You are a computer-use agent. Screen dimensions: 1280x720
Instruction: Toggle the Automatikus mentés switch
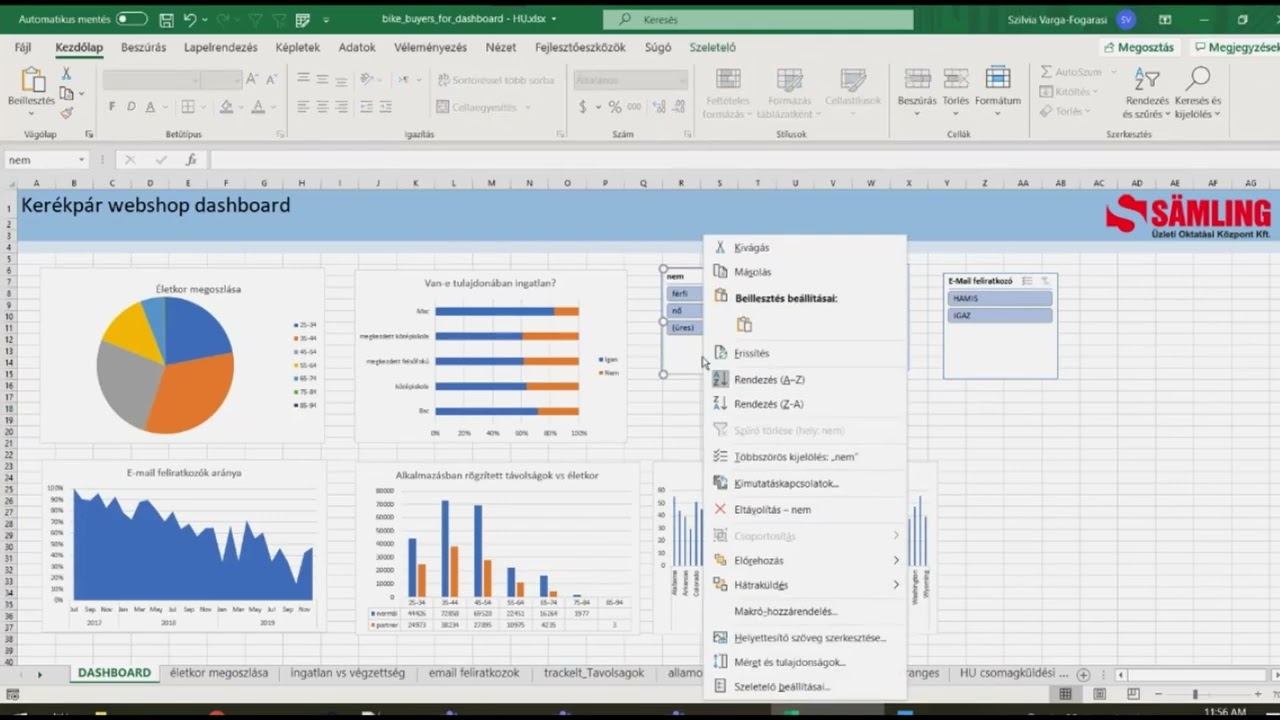pyautogui.click(x=132, y=19)
